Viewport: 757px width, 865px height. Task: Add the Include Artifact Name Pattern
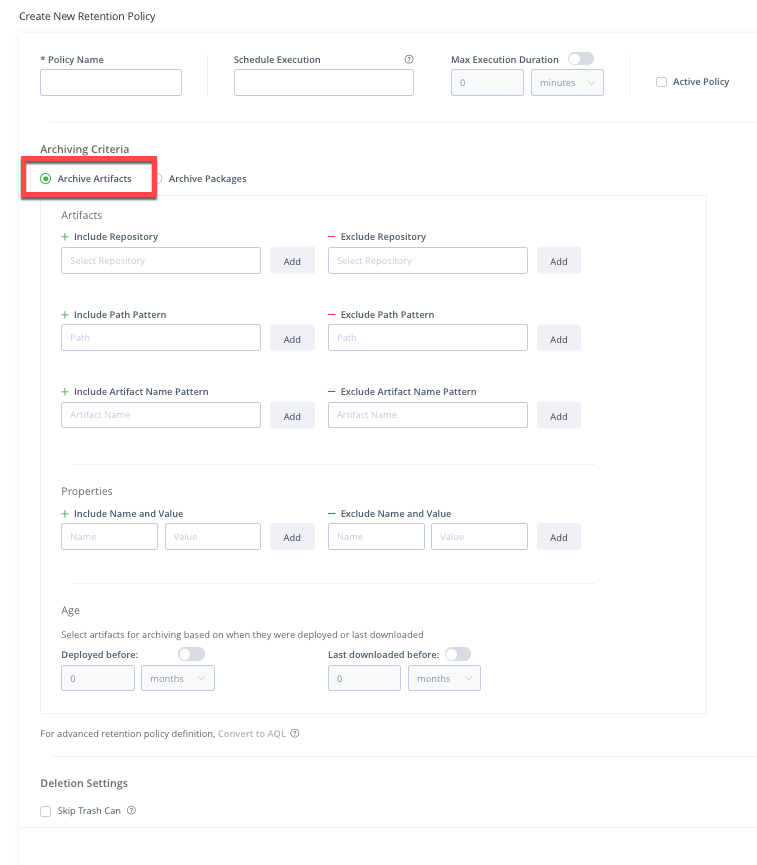(292, 416)
